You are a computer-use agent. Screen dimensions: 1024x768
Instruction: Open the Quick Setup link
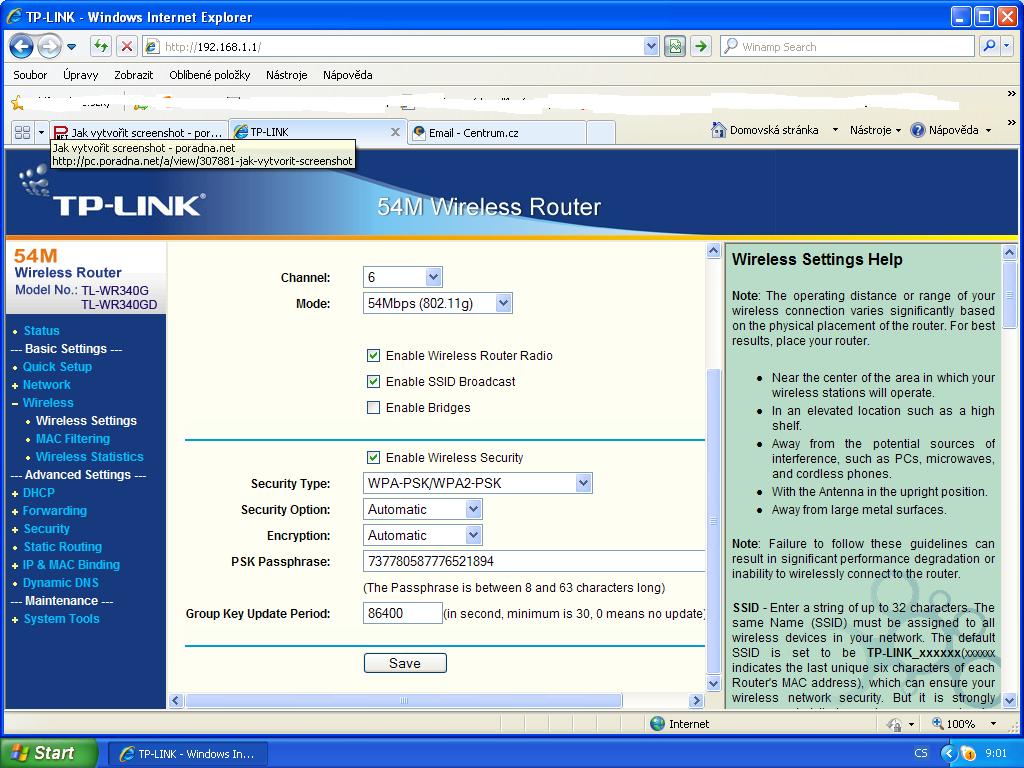[57, 367]
